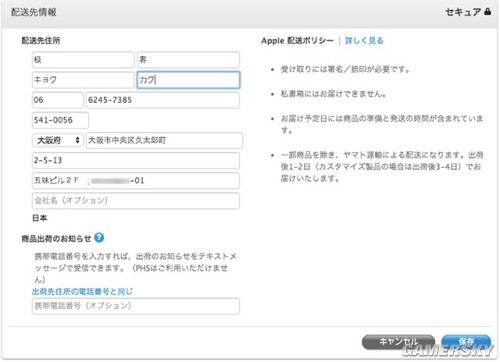Click the postal code field 541-0056

pyautogui.click(x=60, y=120)
